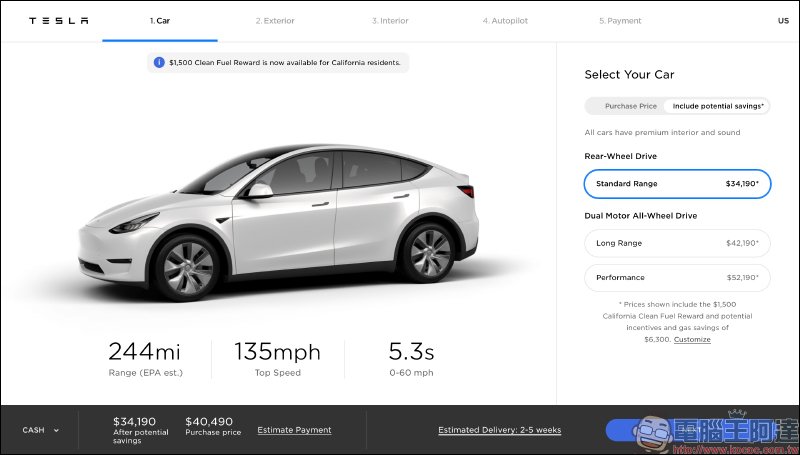
Task: Click the blue info icon in the banner
Action: (x=158, y=62)
